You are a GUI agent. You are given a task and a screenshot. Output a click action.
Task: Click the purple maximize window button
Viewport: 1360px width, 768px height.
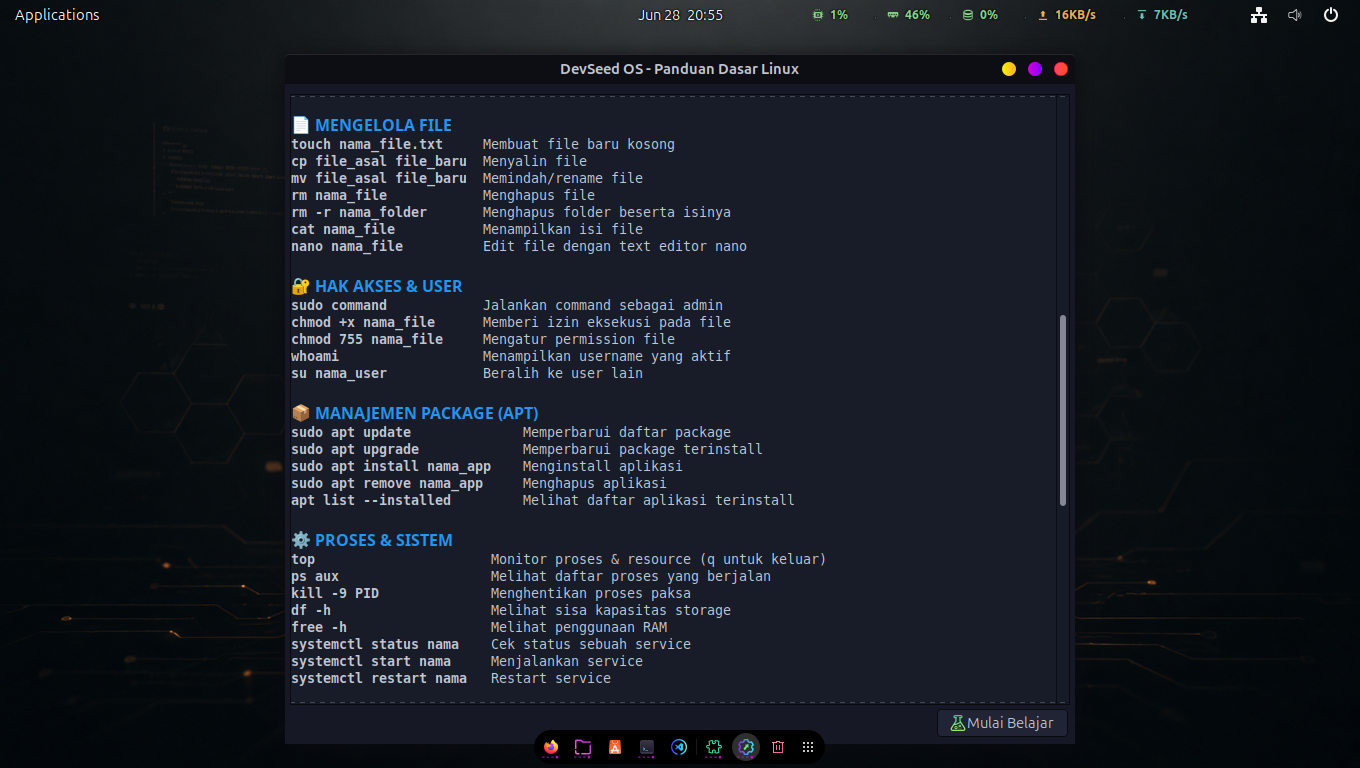click(x=1035, y=69)
